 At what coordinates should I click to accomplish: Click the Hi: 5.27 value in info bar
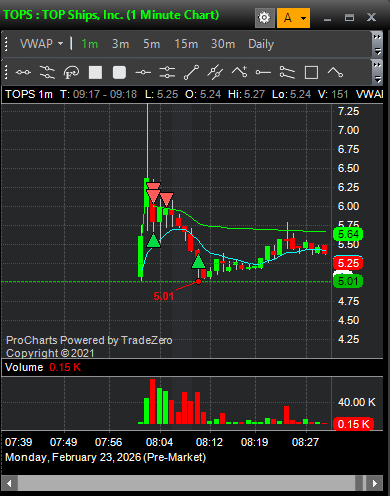point(246,94)
